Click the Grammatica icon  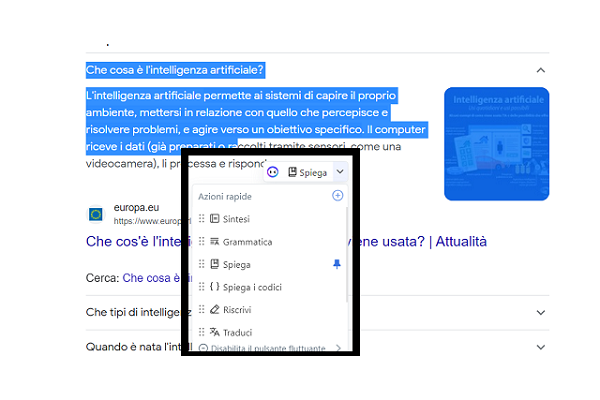point(215,242)
